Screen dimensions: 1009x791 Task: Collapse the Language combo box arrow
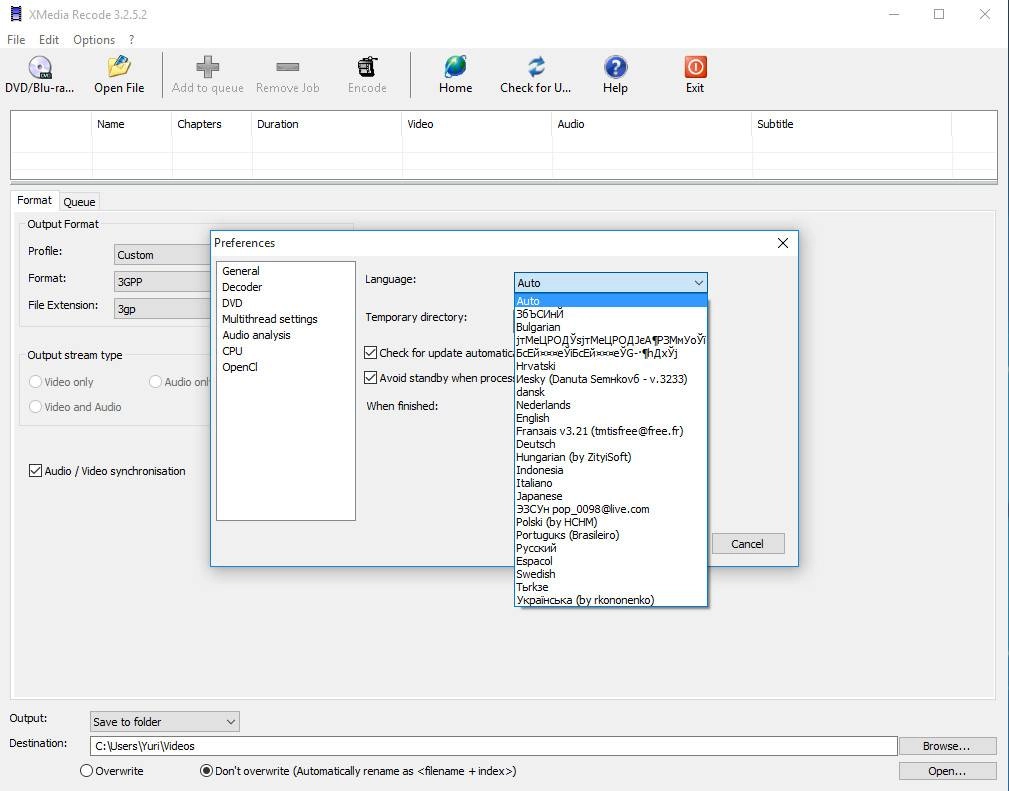click(698, 283)
